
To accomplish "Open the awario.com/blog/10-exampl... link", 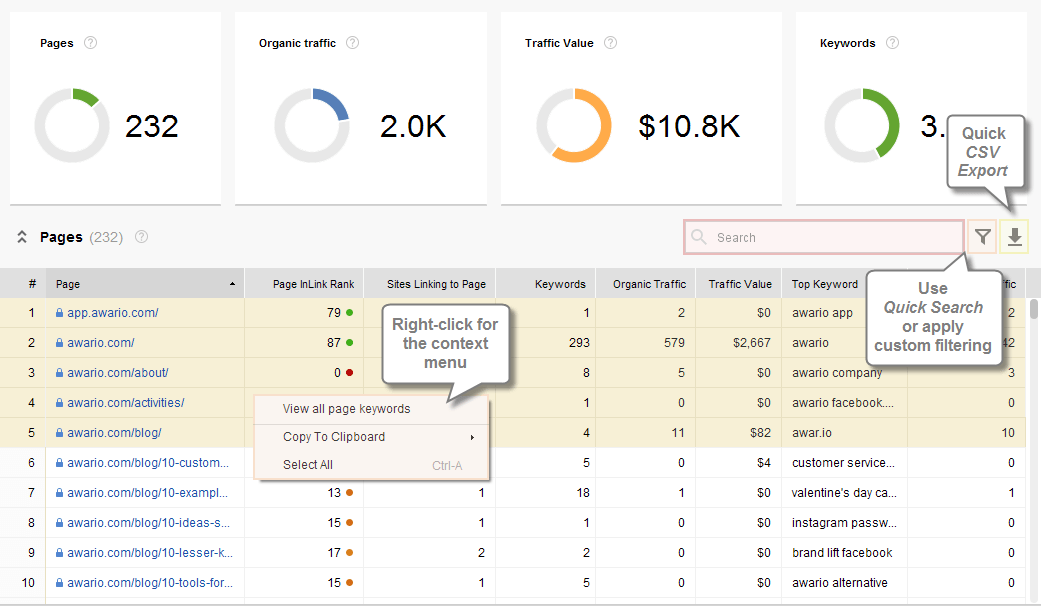I will (147, 492).
